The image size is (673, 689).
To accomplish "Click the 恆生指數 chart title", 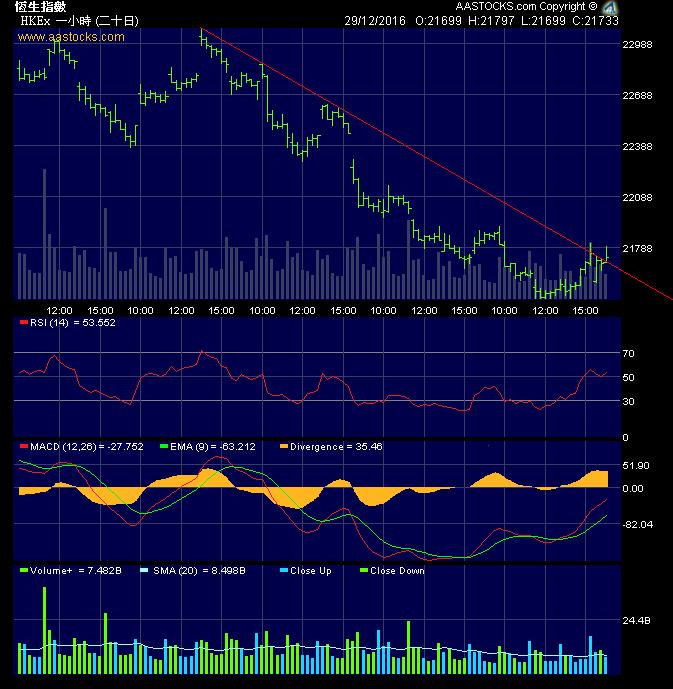I will point(40,7).
